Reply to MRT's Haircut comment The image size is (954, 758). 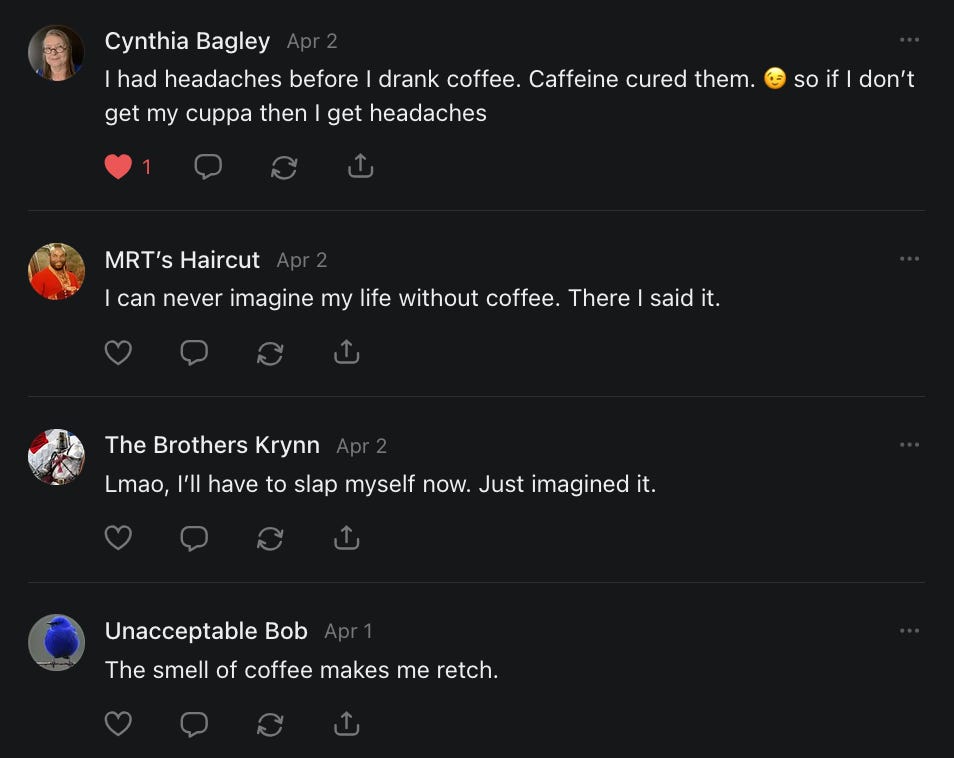(x=194, y=352)
